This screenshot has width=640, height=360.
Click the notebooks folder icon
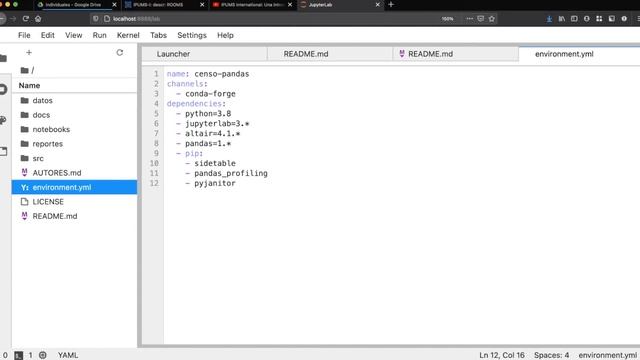pos(24,129)
